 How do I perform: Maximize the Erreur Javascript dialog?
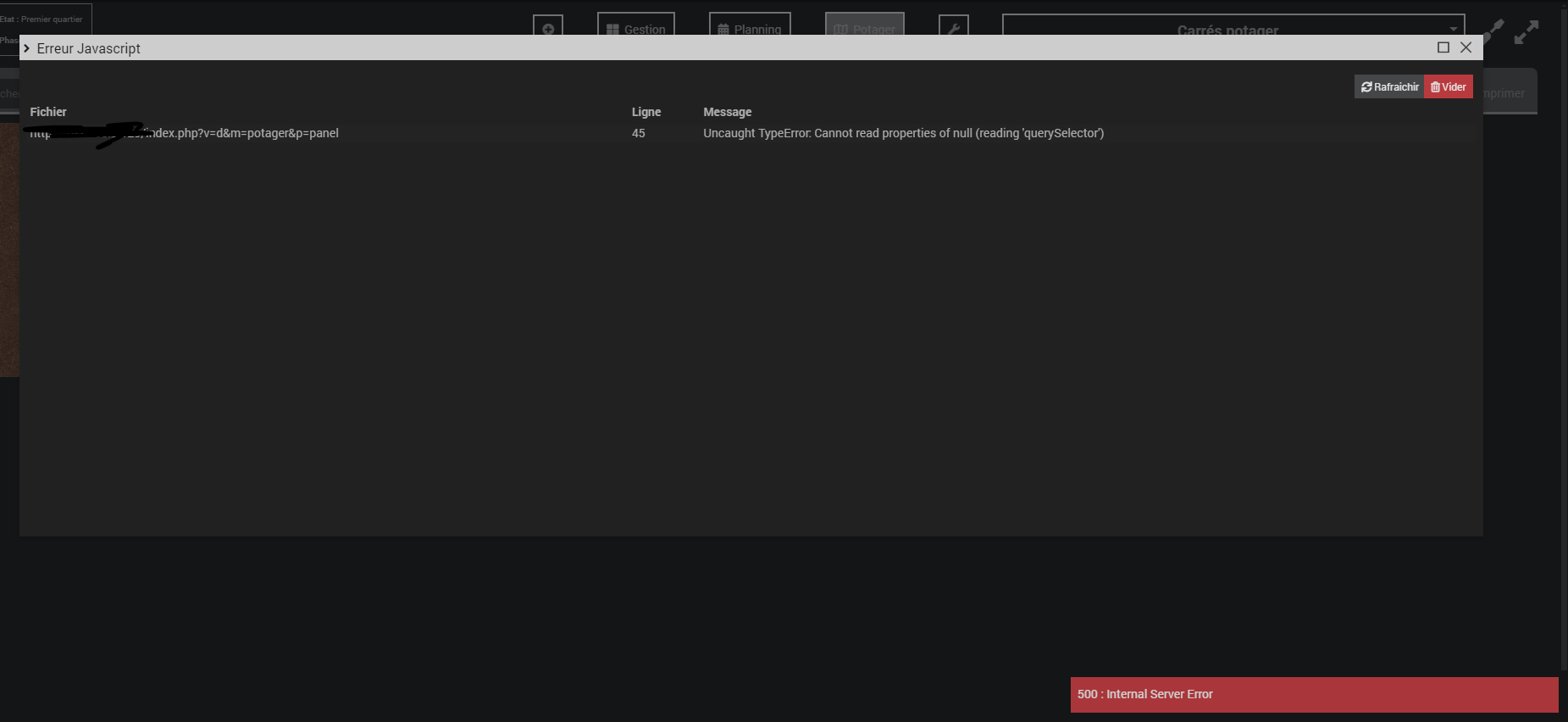click(1443, 47)
